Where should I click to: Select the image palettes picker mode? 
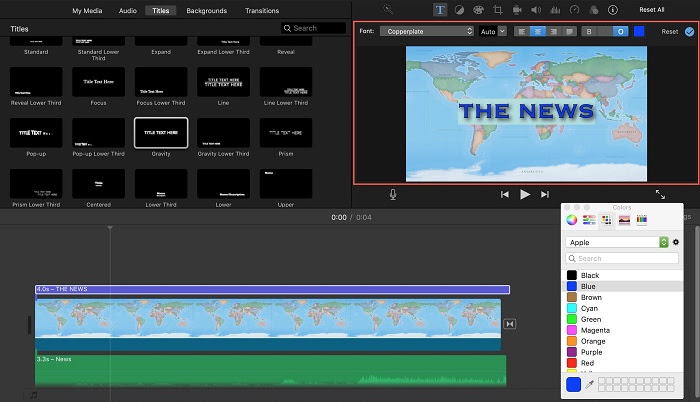(624, 220)
